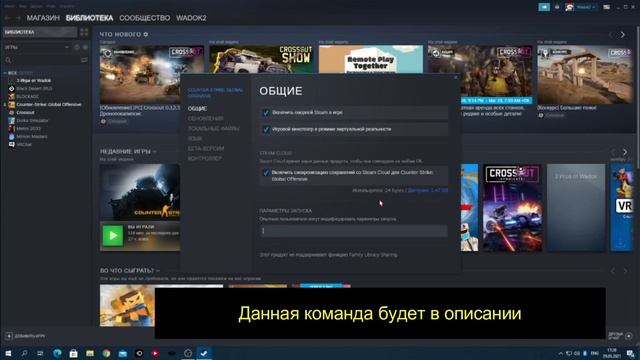The height and width of the screenshot is (360, 640).
Task: Switch to collections grid view icon
Action: [x=84, y=32]
